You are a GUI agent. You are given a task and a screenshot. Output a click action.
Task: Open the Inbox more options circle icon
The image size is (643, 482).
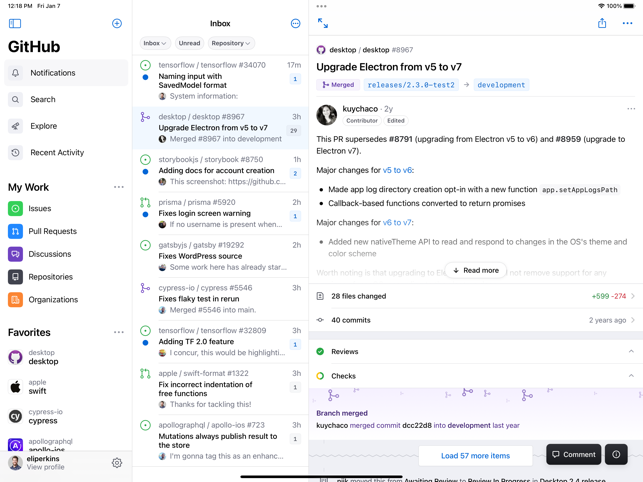(x=295, y=23)
